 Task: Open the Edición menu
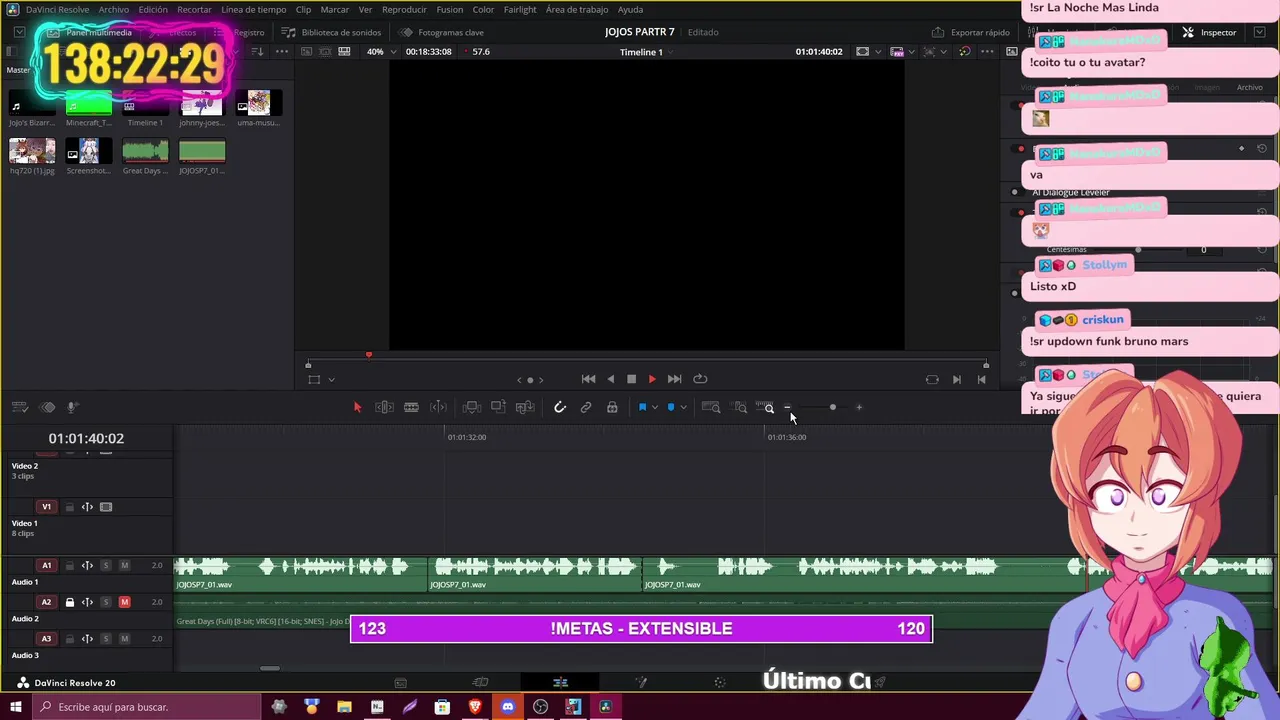click(x=153, y=9)
